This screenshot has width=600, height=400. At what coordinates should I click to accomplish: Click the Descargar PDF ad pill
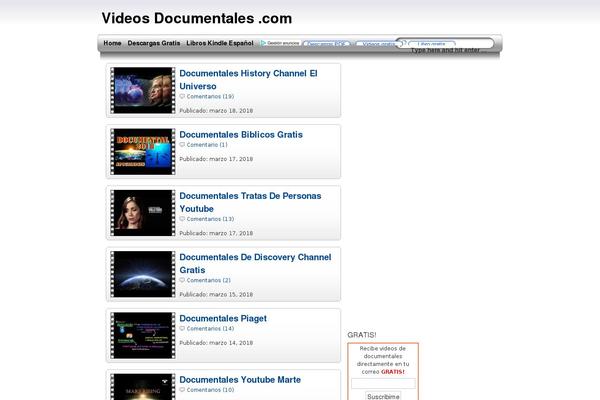click(x=326, y=44)
